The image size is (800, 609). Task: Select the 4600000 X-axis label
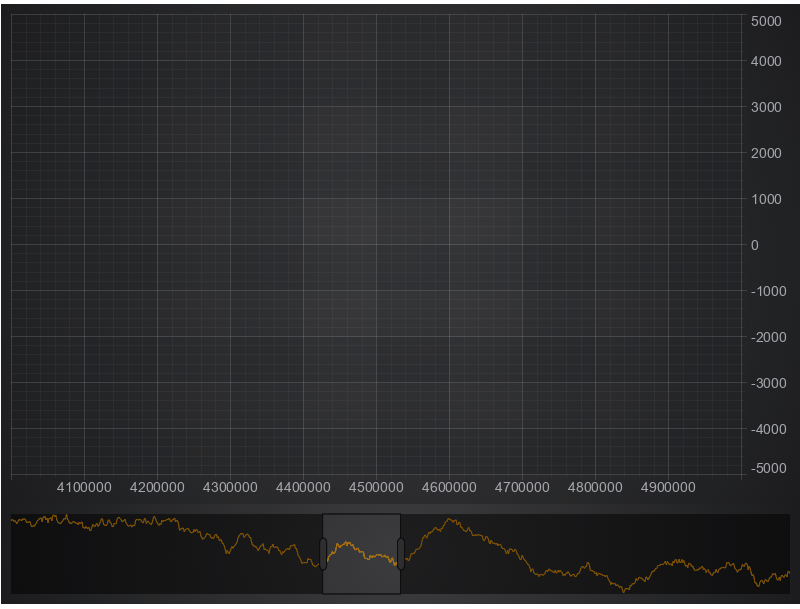tap(449, 487)
